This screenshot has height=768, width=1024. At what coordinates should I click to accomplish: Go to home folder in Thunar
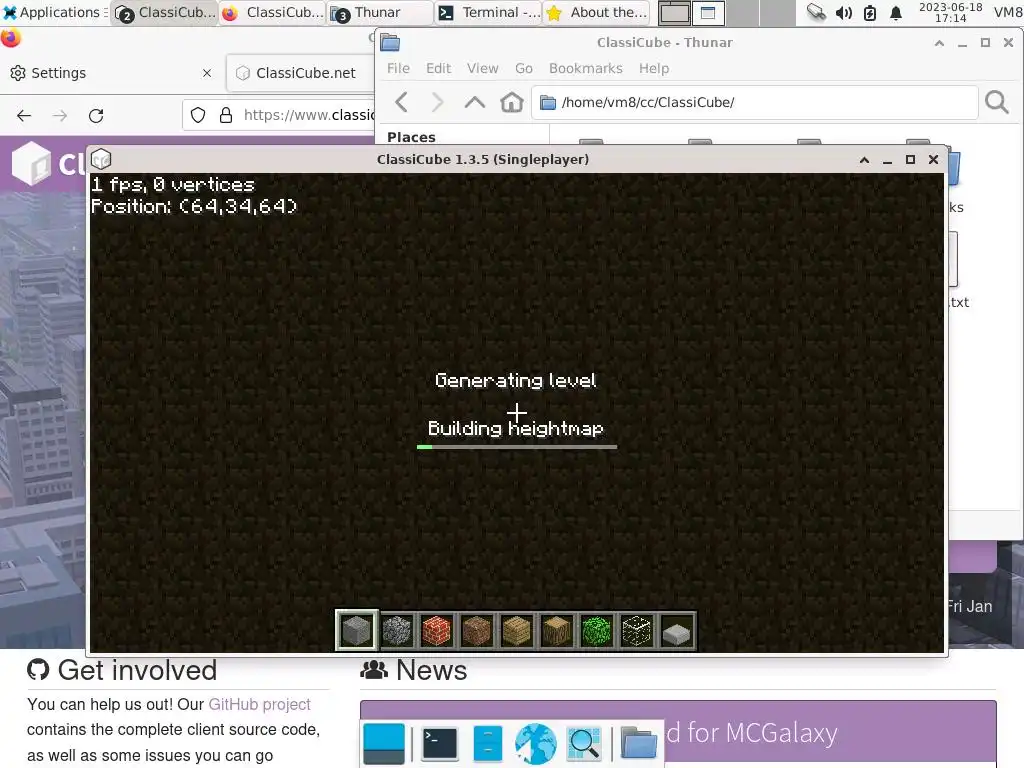click(x=512, y=102)
